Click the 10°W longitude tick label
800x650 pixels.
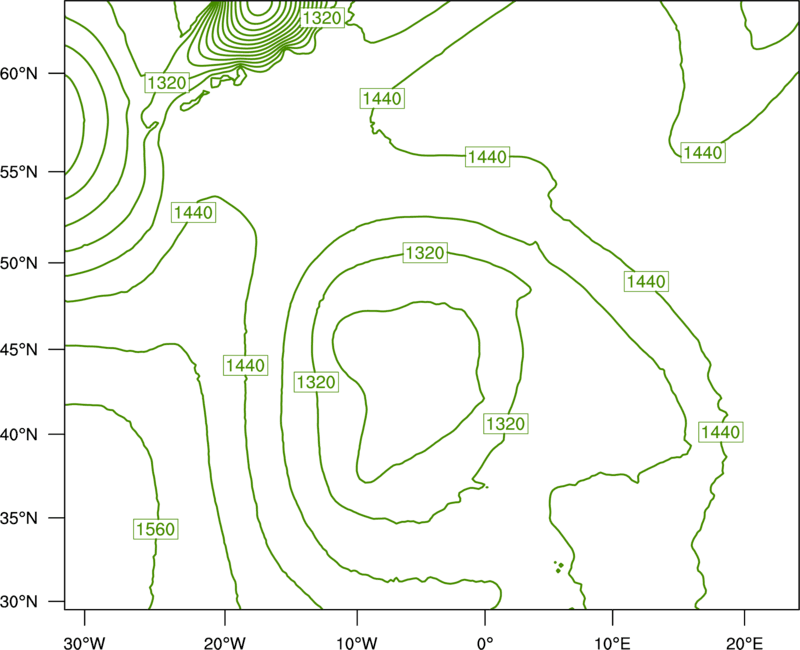(357, 643)
